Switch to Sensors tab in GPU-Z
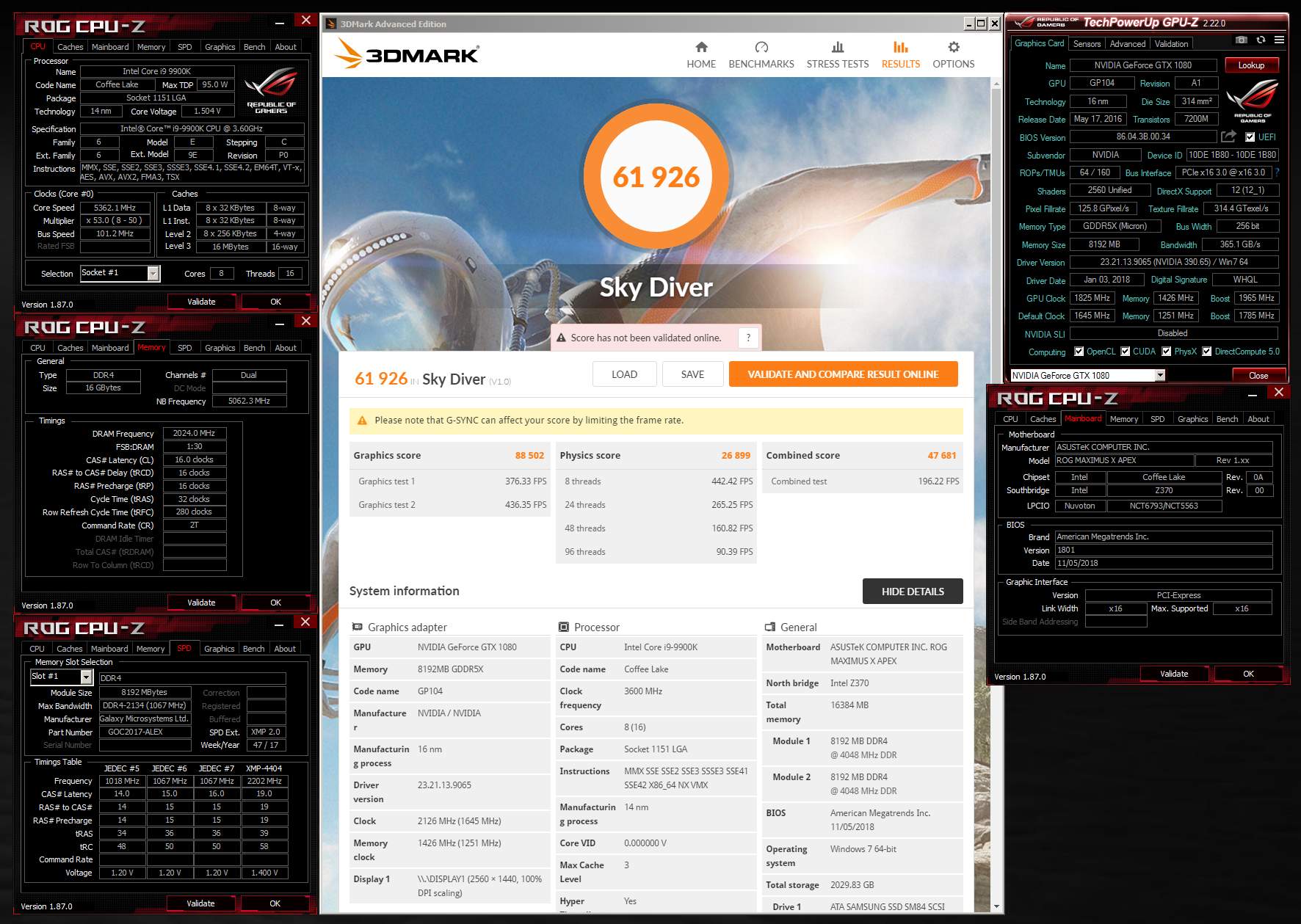The image size is (1301, 924). point(1087,44)
